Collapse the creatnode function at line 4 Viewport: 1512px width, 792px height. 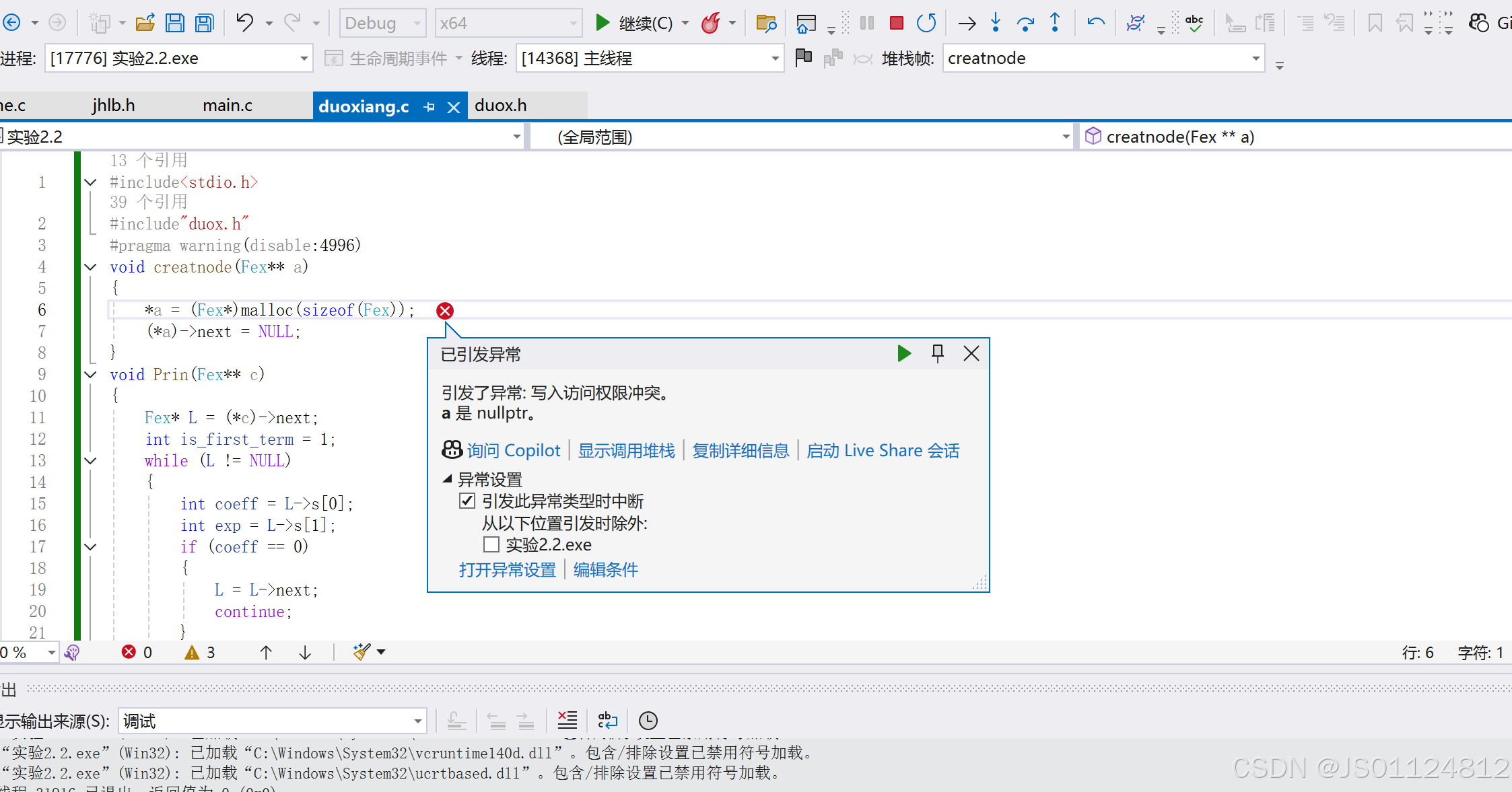pyautogui.click(x=90, y=267)
